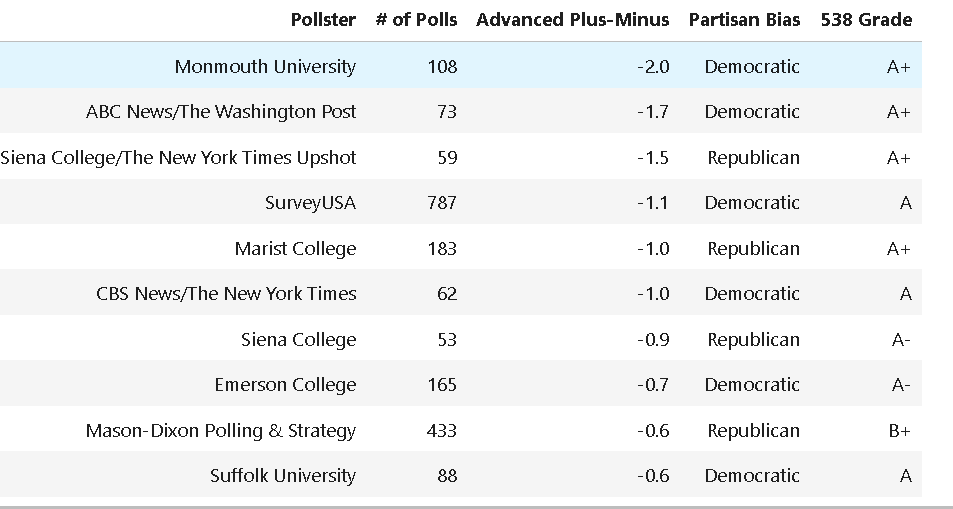The image size is (953, 509).
Task: Click the # of Polls column header
Action: coord(416,20)
